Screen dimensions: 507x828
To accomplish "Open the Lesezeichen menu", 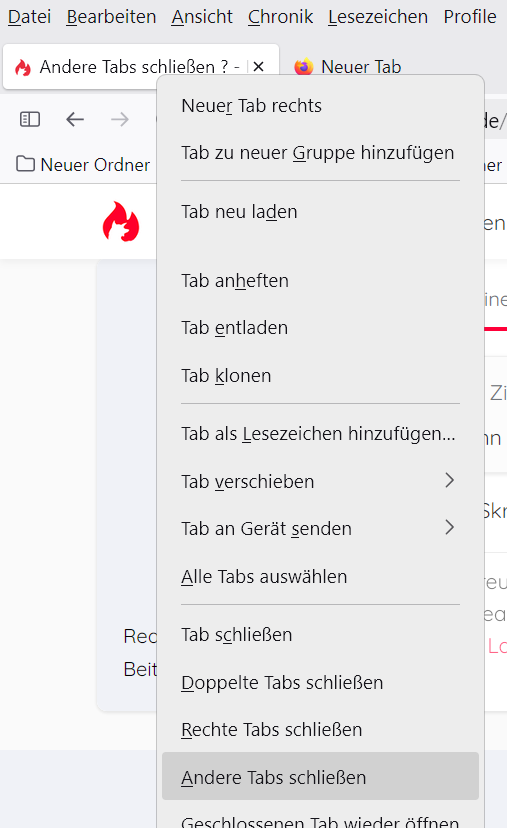I will pyautogui.click(x=378, y=17).
